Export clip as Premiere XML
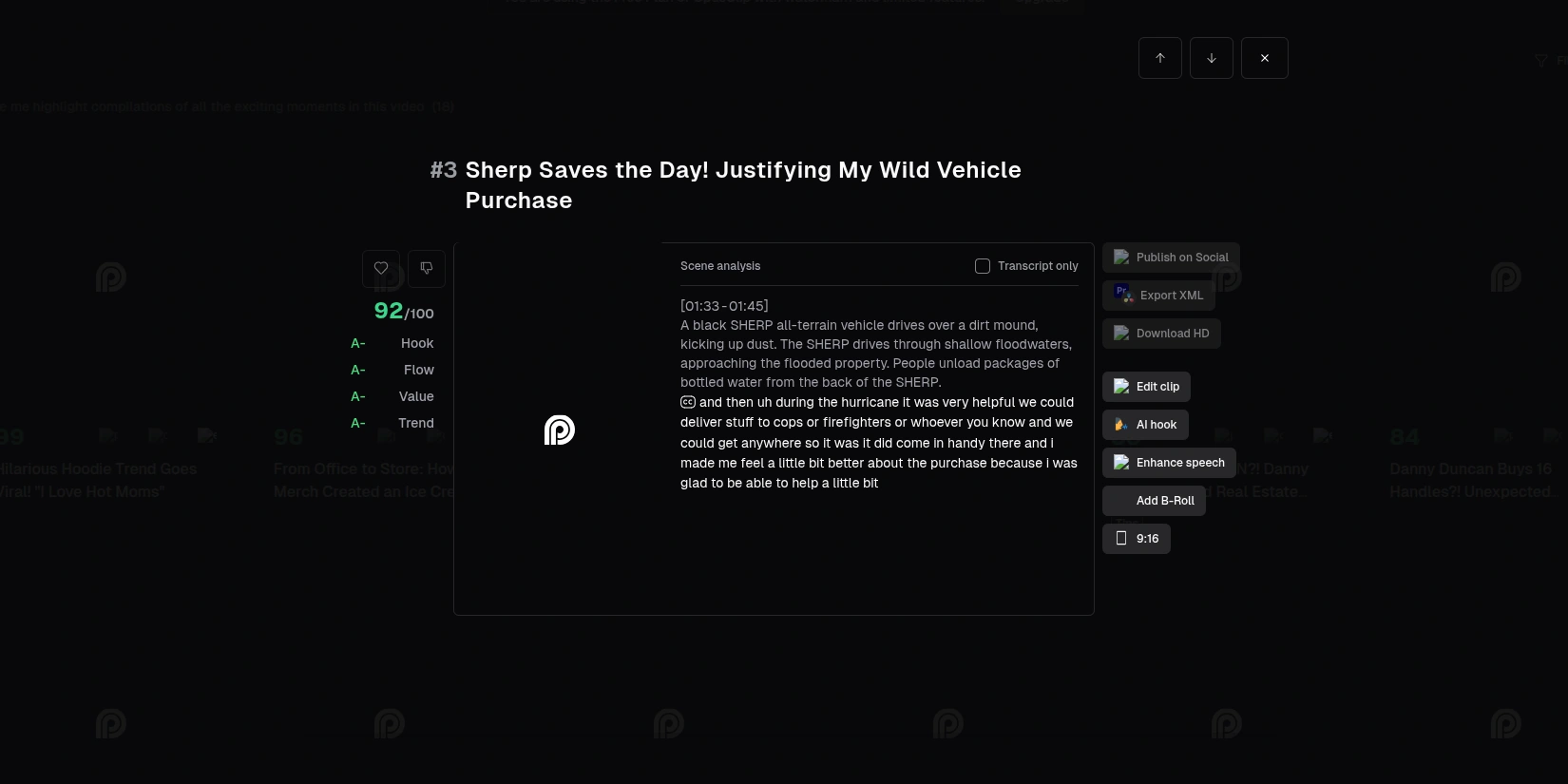 (x=1158, y=296)
